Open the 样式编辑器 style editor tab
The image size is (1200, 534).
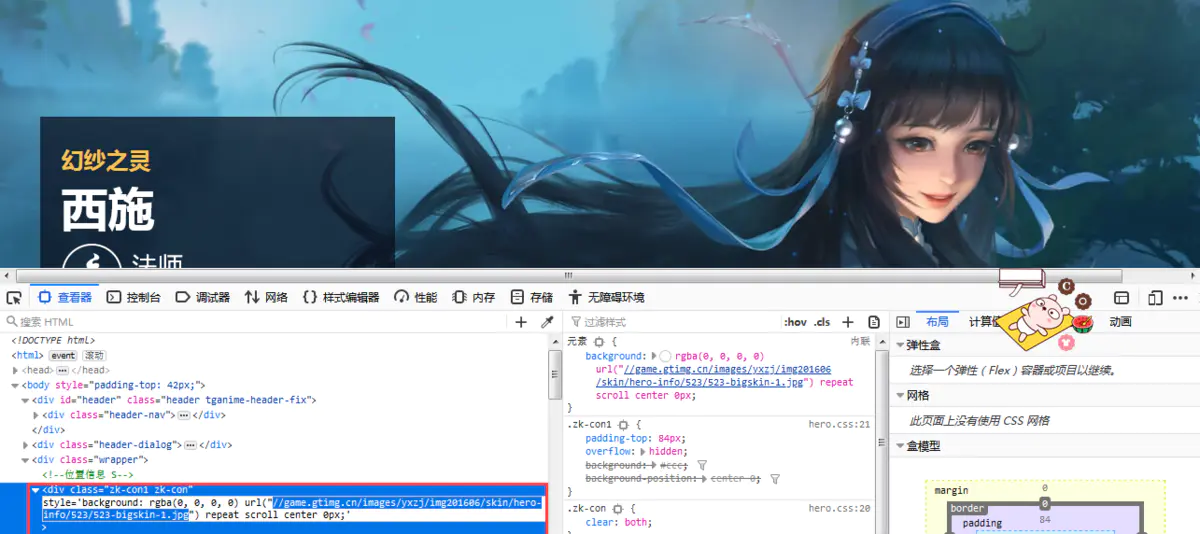[x=341, y=297]
